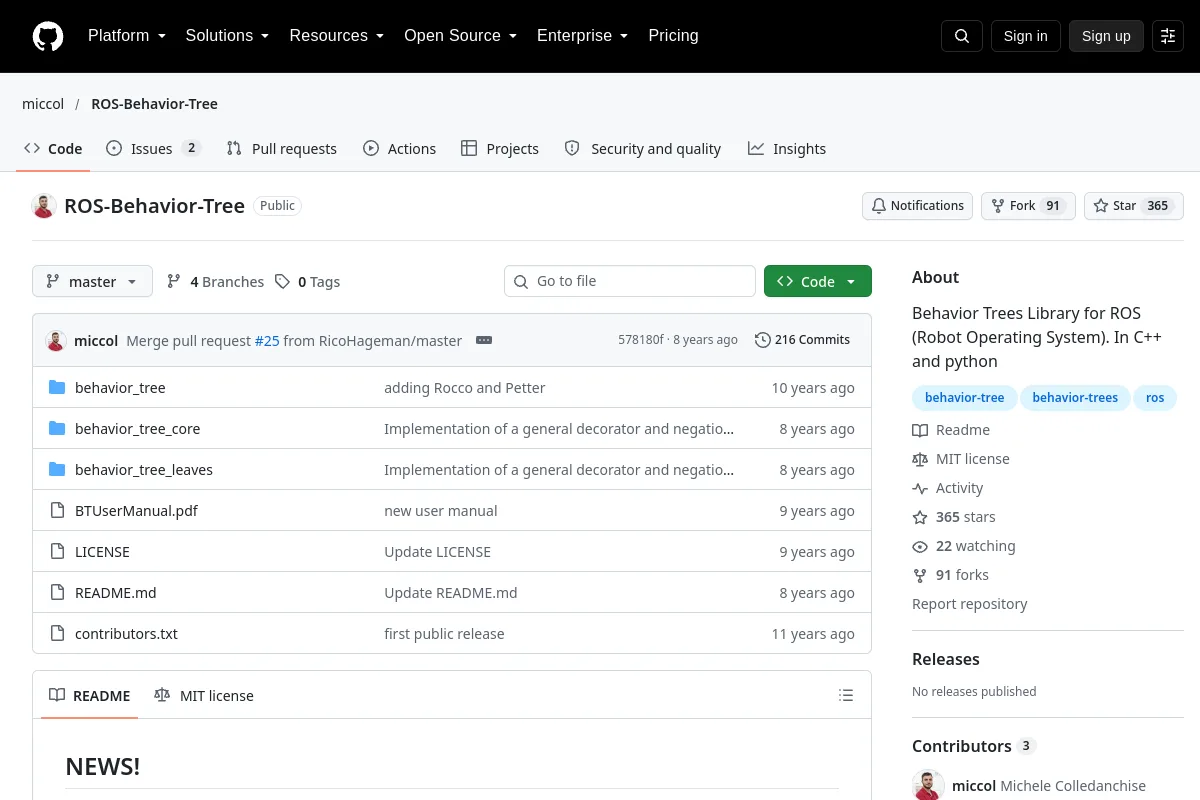
Task: Click the Notifications button
Action: point(917,206)
